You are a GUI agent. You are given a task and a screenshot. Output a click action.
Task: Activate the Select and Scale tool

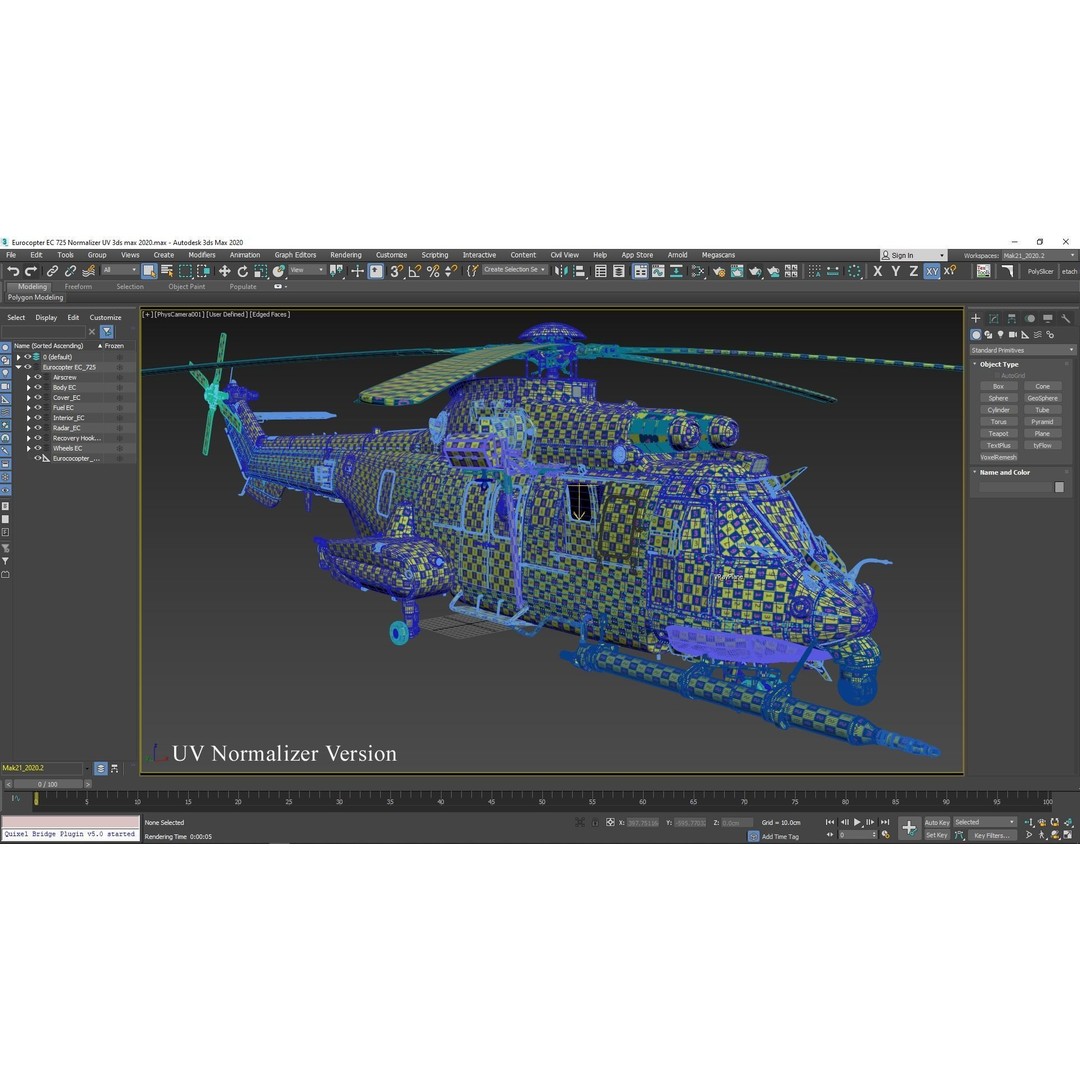pos(260,271)
